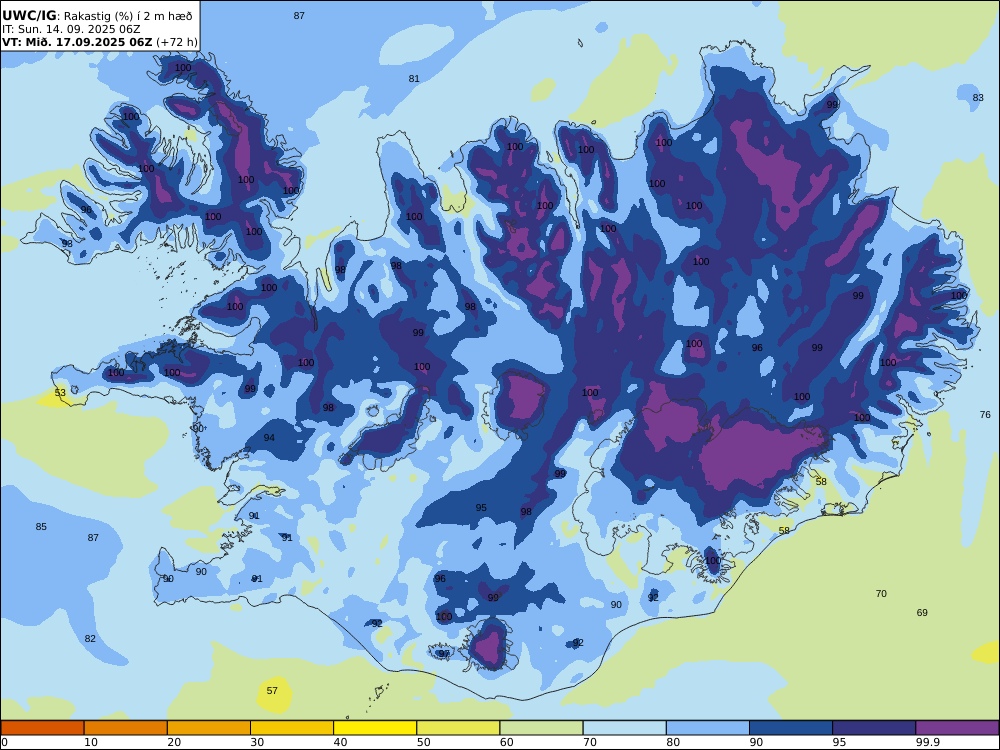Viewport: 1000px width, 750px height.
Task: Select the '20' legend tick label
Action: click(174, 742)
